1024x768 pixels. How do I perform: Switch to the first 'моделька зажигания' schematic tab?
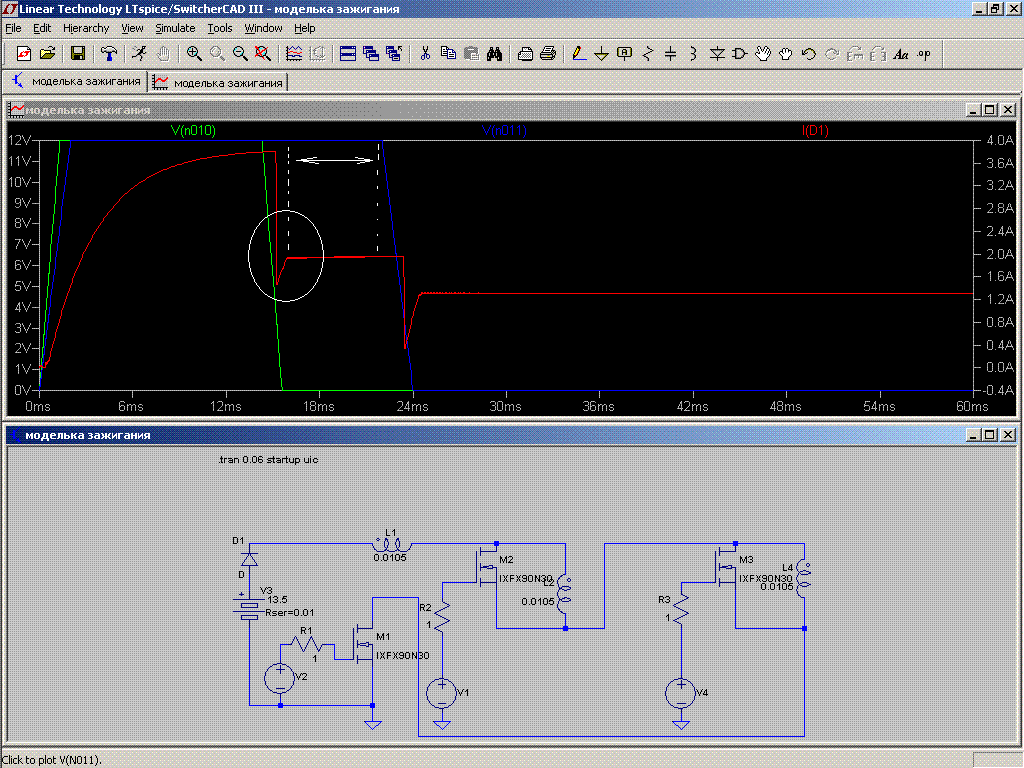(76, 81)
